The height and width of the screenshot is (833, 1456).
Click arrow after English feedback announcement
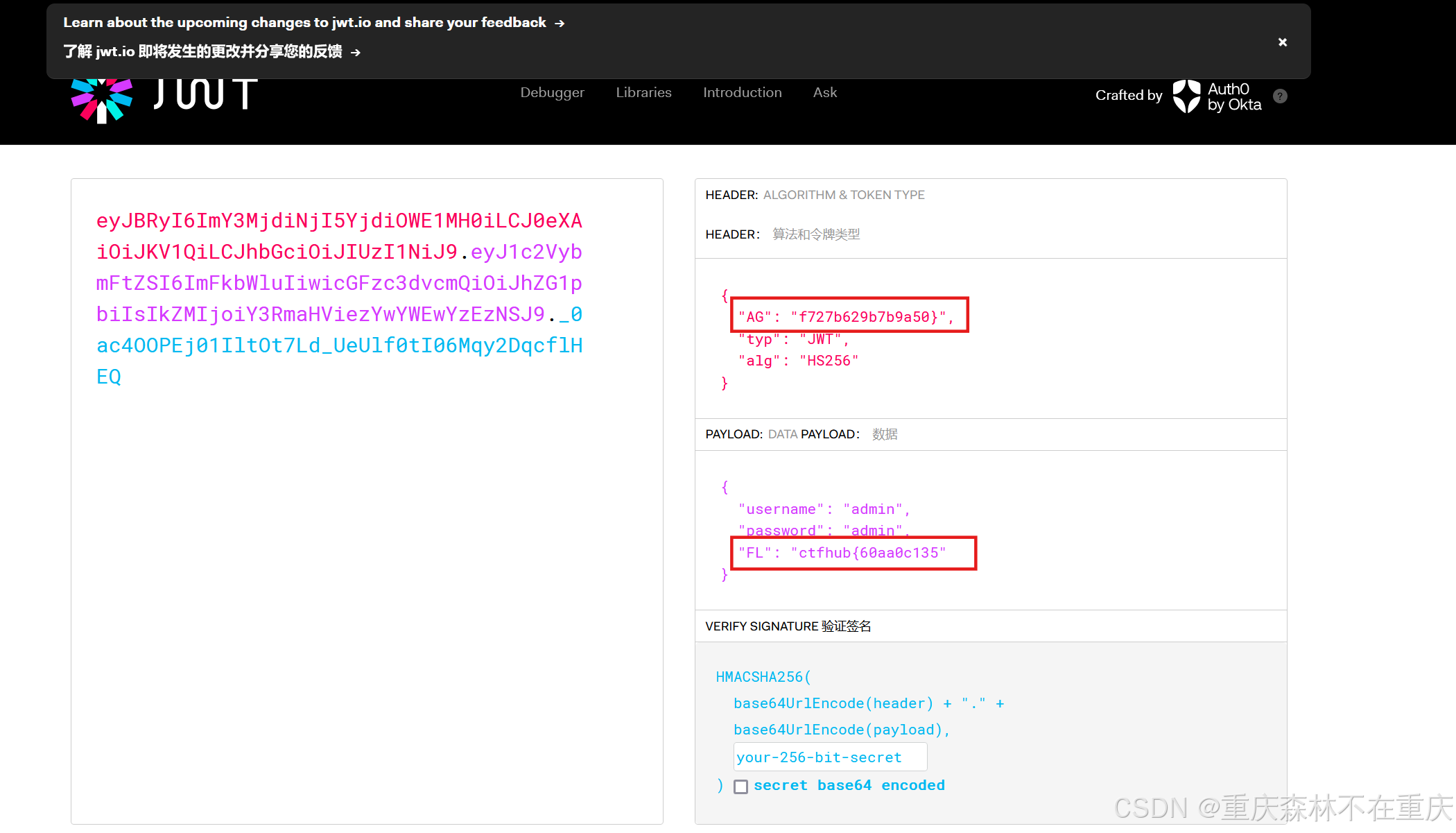click(x=560, y=24)
